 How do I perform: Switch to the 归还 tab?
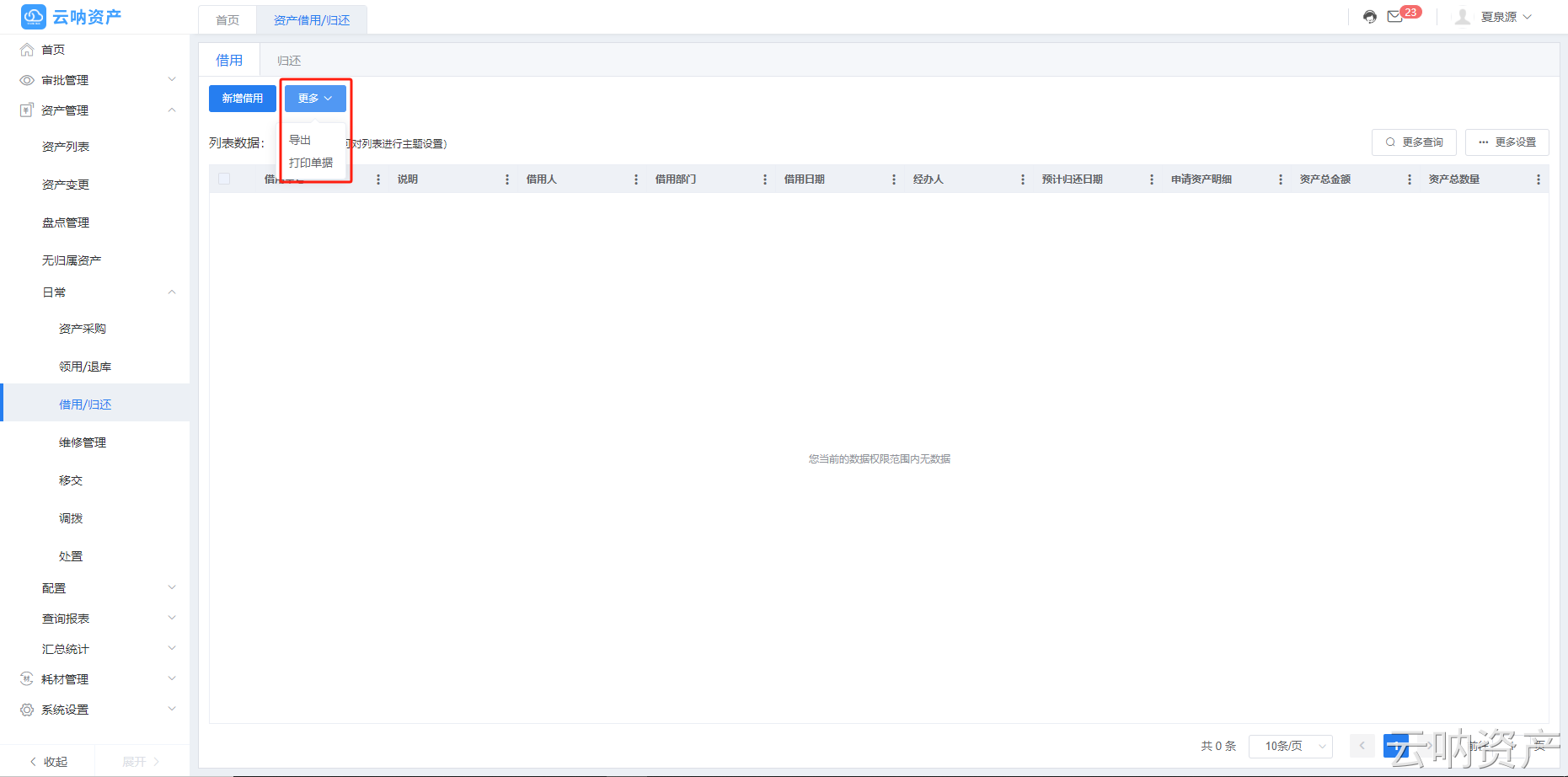[289, 61]
